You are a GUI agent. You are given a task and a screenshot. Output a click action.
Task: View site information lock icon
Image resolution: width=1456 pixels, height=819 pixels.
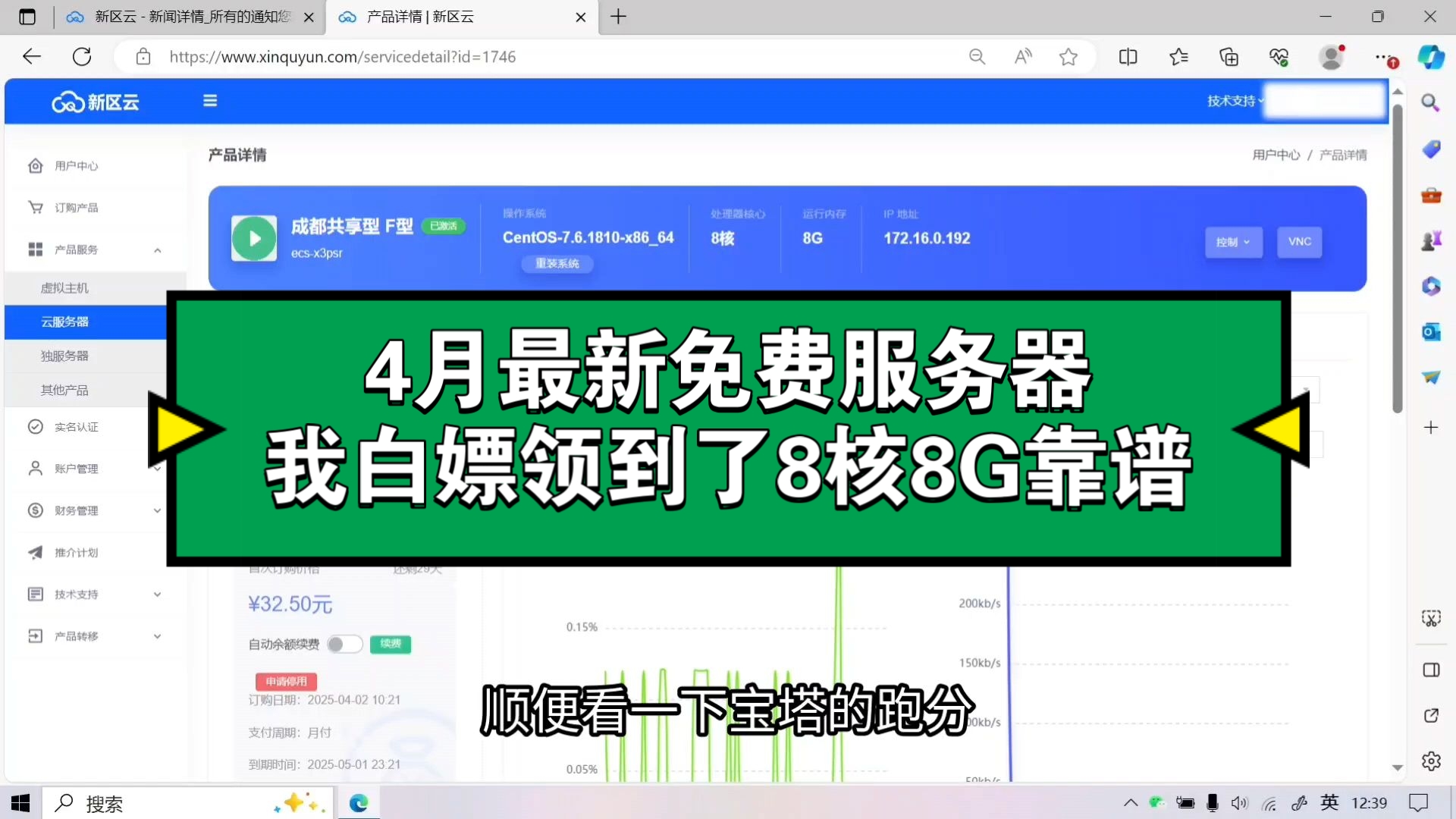[143, 57]
